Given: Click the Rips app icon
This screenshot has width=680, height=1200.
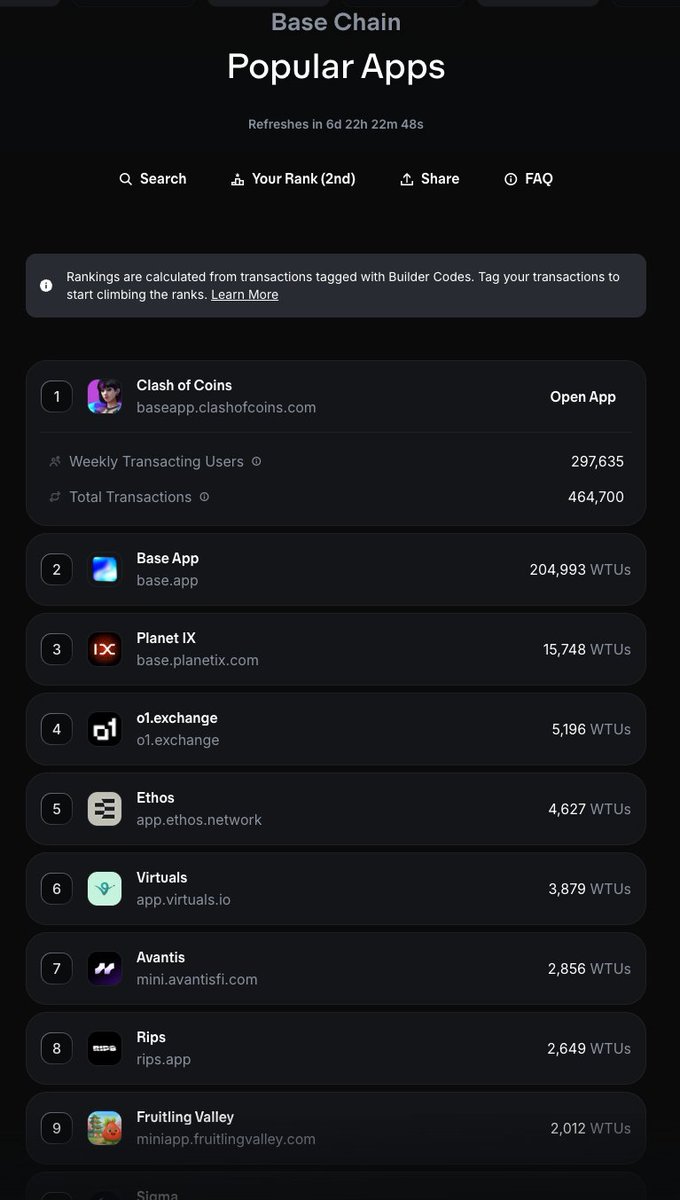Looking at the screenshot, I should 104,1048.
